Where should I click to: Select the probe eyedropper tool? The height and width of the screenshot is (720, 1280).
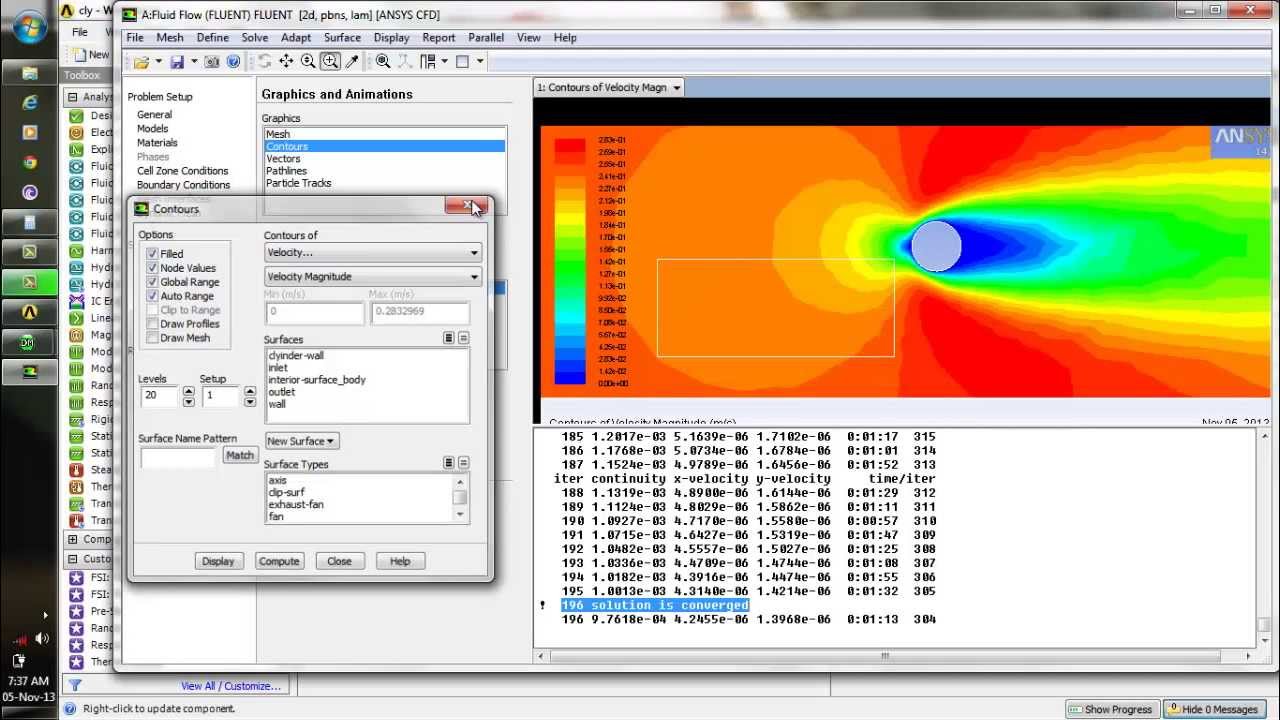(x=352, y=62)
